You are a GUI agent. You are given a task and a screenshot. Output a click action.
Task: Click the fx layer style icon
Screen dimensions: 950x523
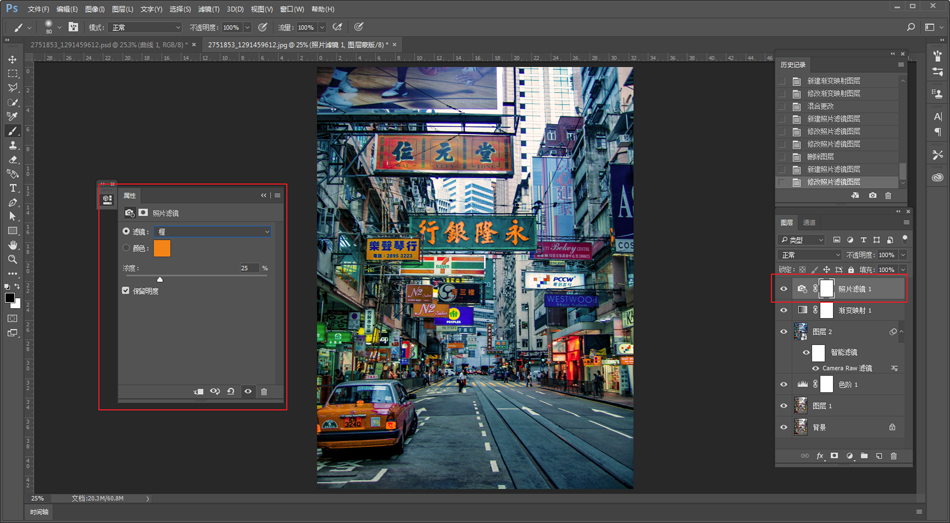pos(820,456)
